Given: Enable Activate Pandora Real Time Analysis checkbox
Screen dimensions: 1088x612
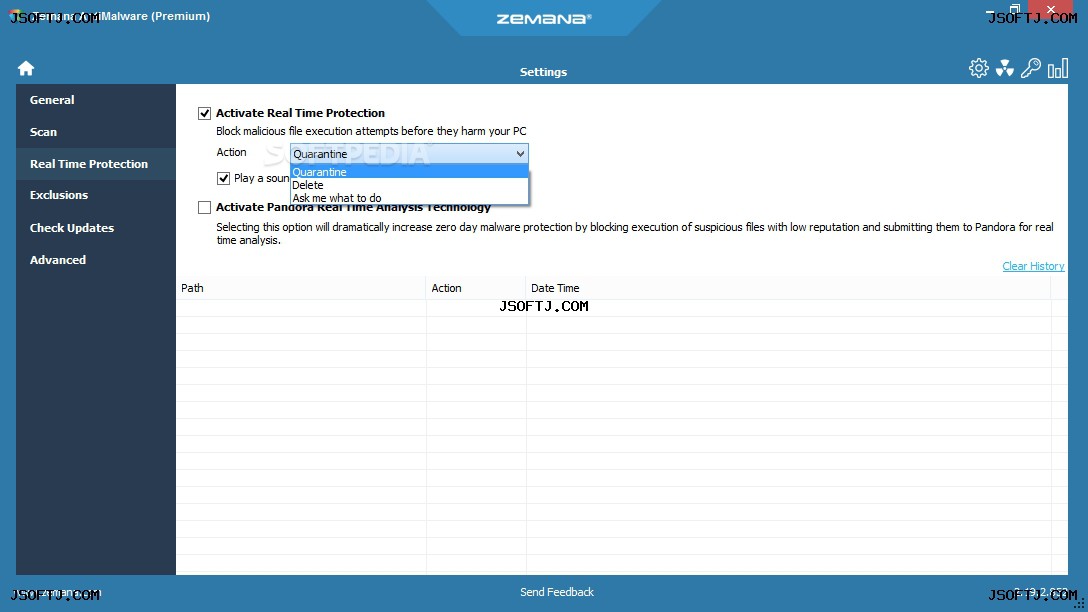Looking at the screenshot, I should [204, 207].
